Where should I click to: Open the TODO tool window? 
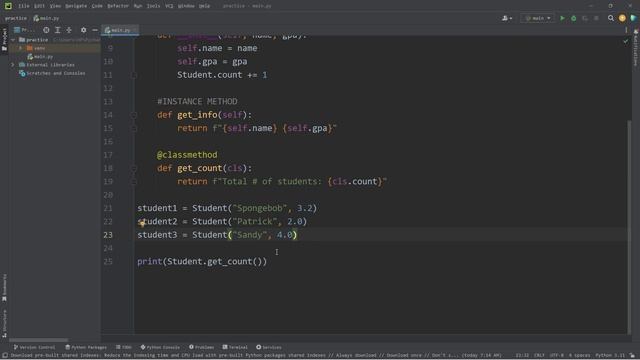123,347
